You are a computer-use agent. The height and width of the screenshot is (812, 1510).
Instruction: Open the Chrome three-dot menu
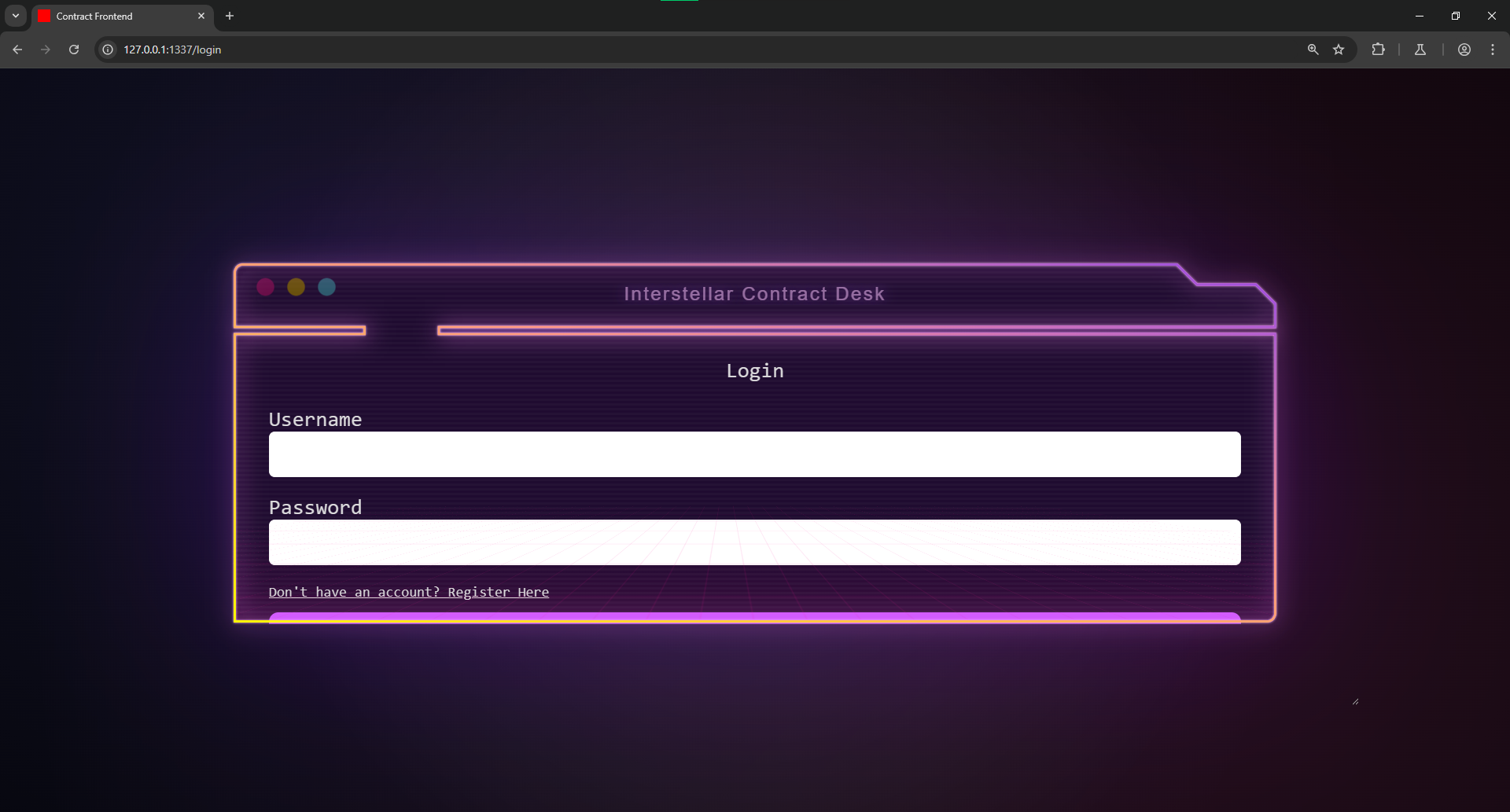pos(1493,50)
